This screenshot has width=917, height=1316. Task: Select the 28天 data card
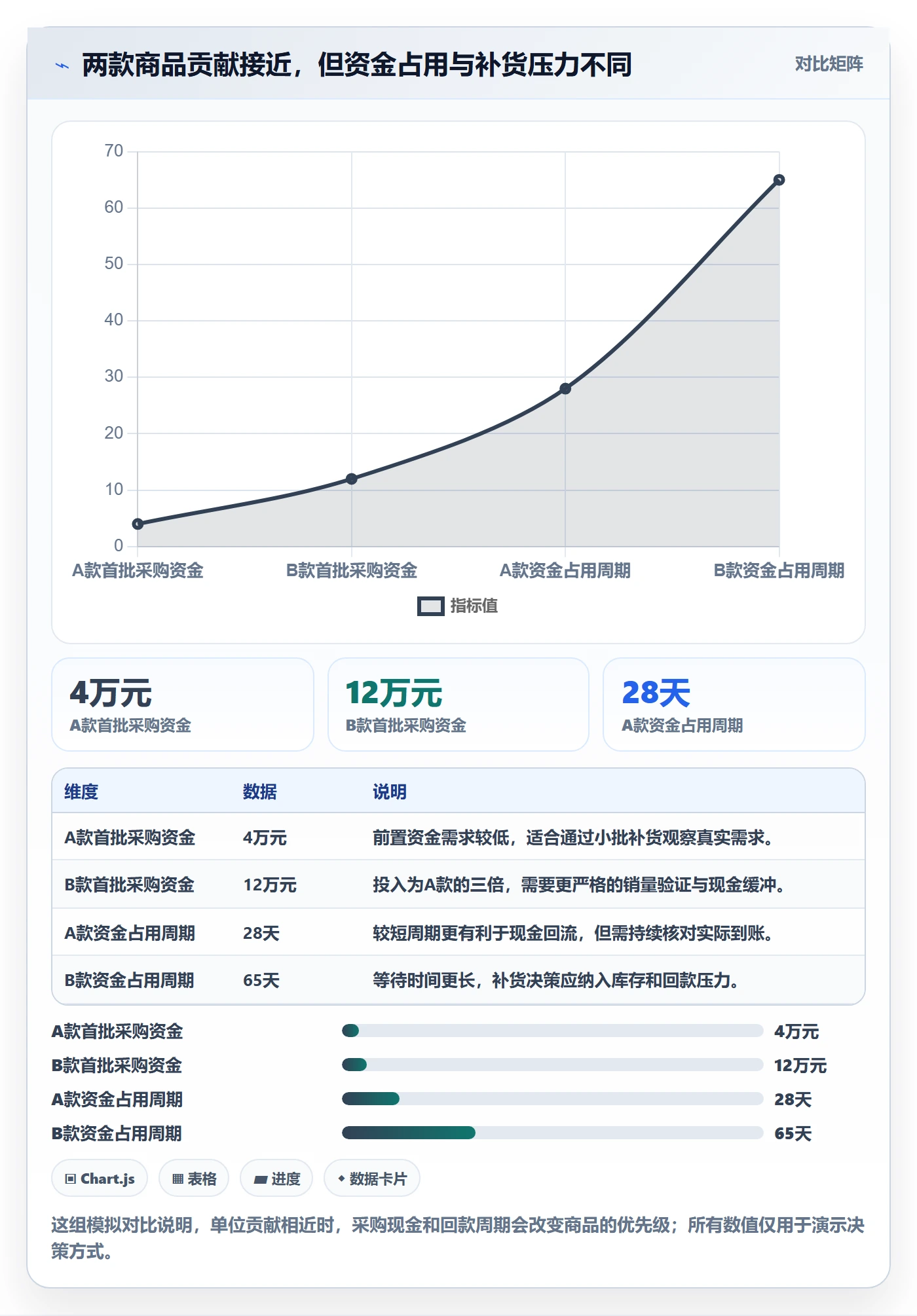pyautogui.click(x=734, y=704)
